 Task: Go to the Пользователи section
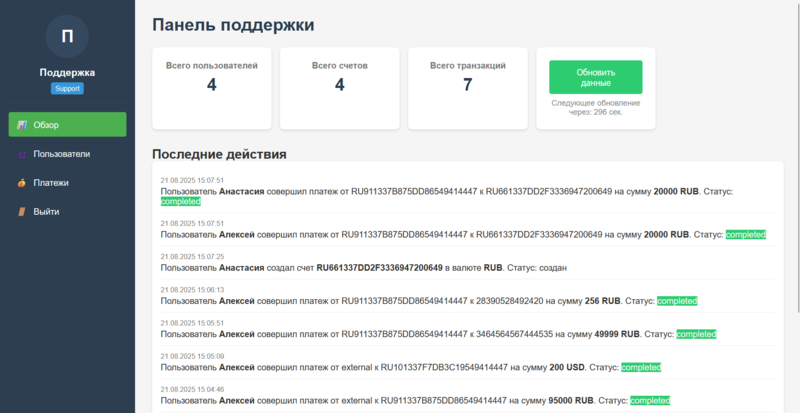coord(67,154)
